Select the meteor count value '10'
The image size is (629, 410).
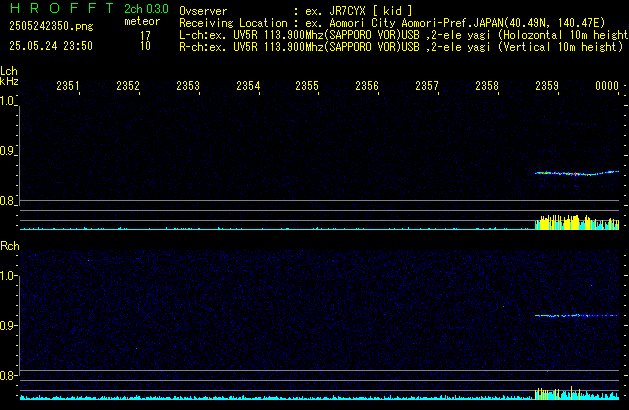pos(145,46)
